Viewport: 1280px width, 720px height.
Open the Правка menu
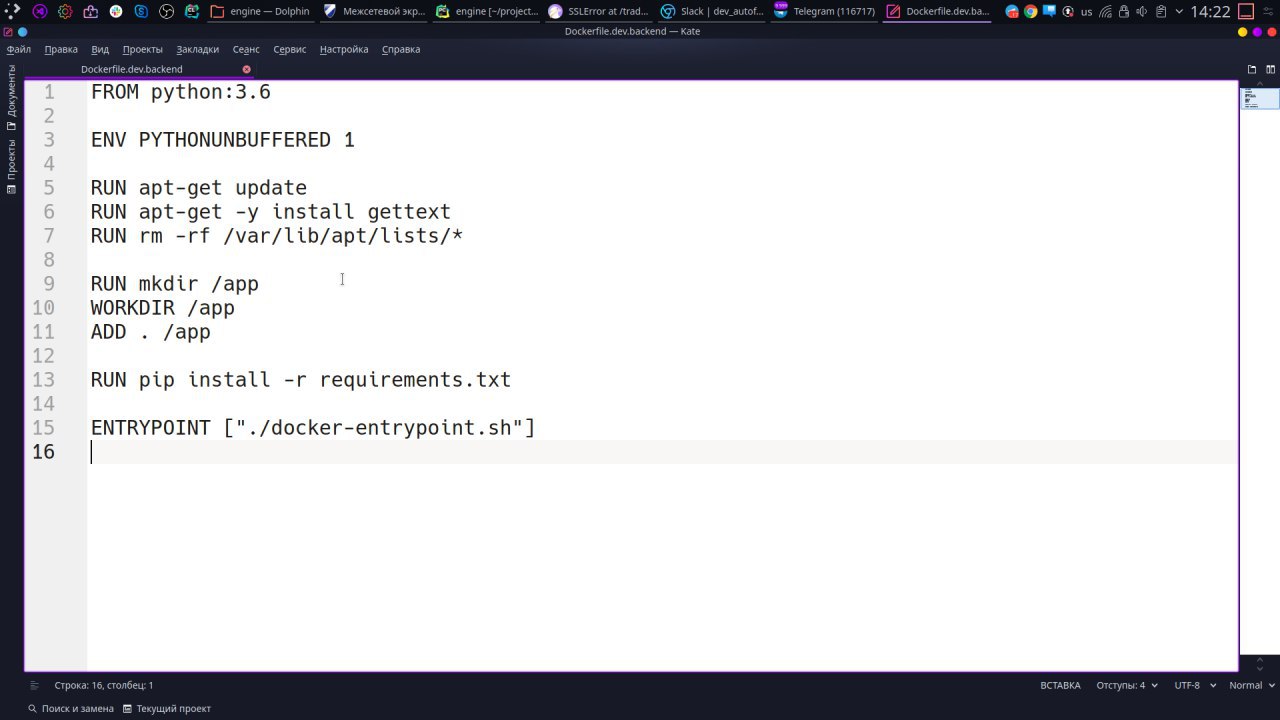pos(61,49)
